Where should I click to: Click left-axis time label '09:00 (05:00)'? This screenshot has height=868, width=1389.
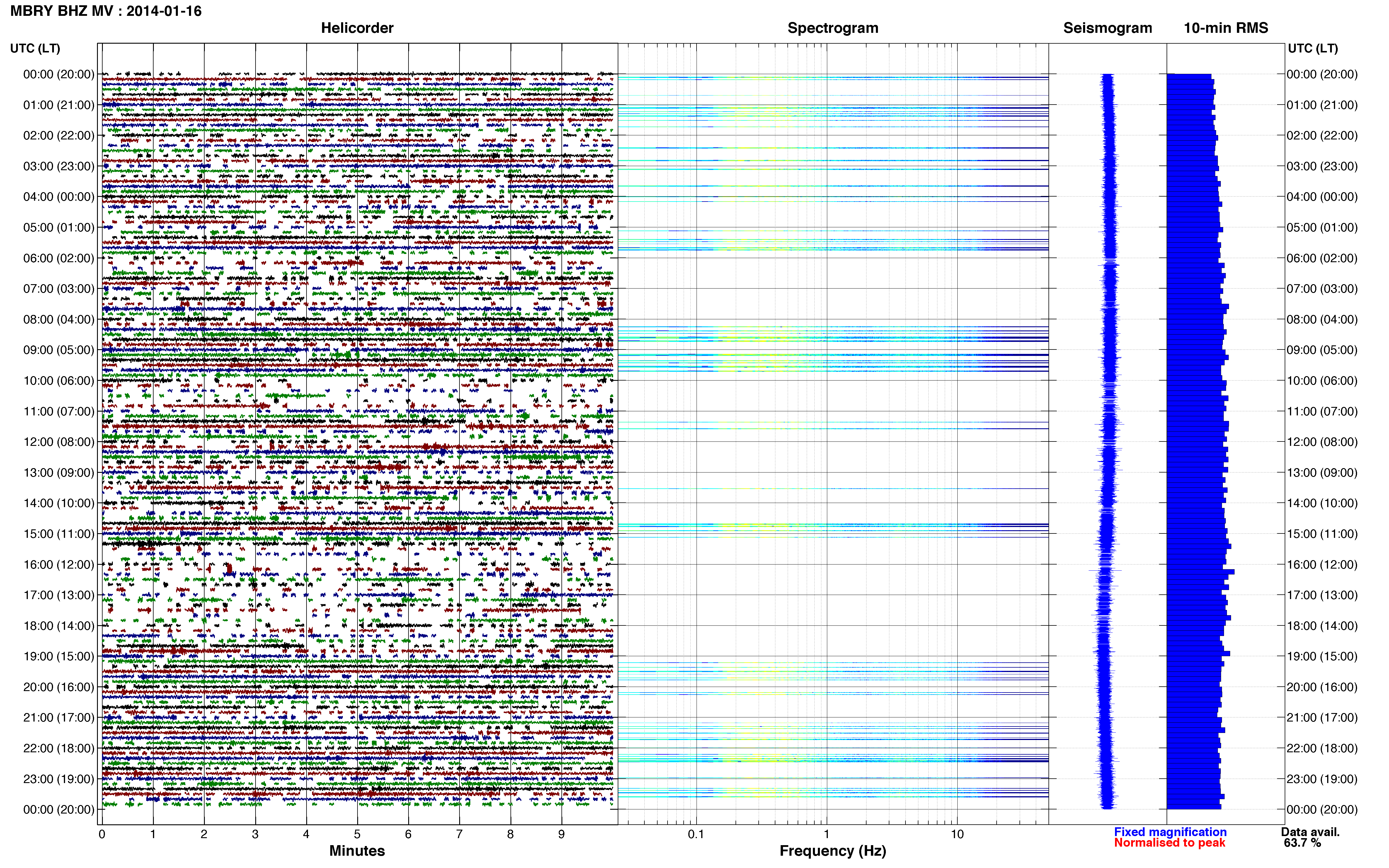tap(59, 349)
